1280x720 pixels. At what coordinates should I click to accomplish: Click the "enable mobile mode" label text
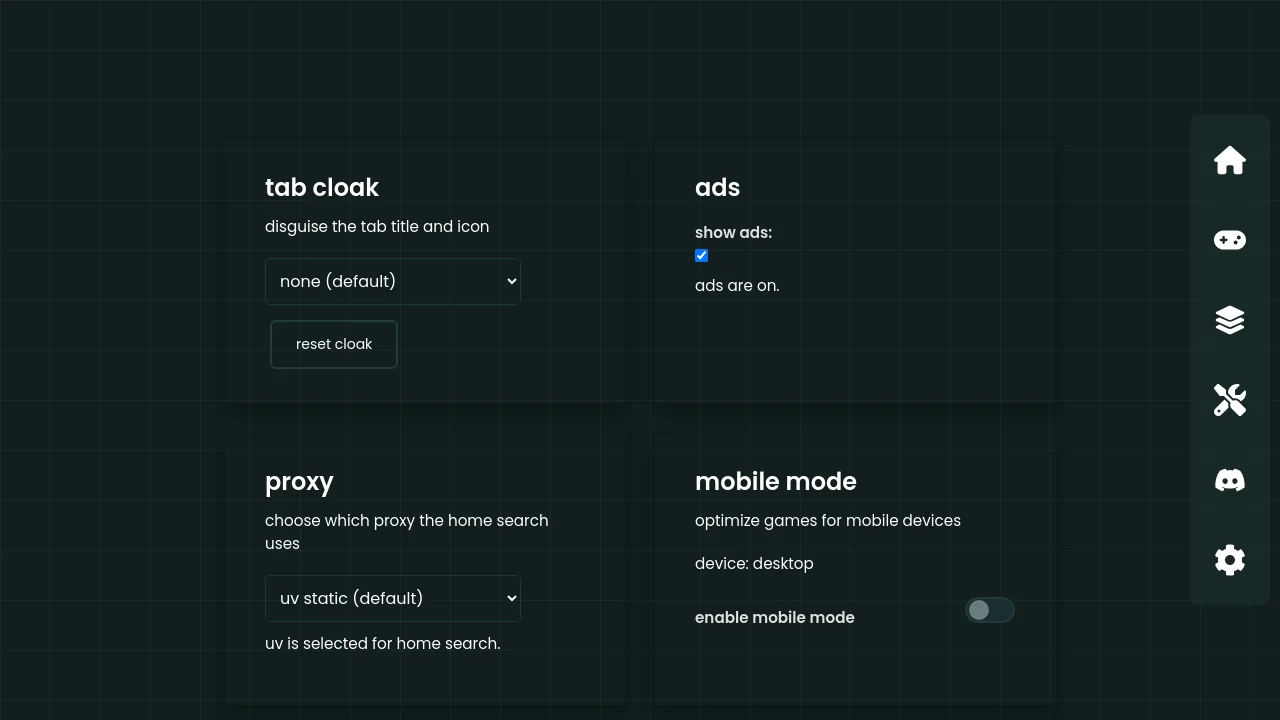click(x=774, y=617)
